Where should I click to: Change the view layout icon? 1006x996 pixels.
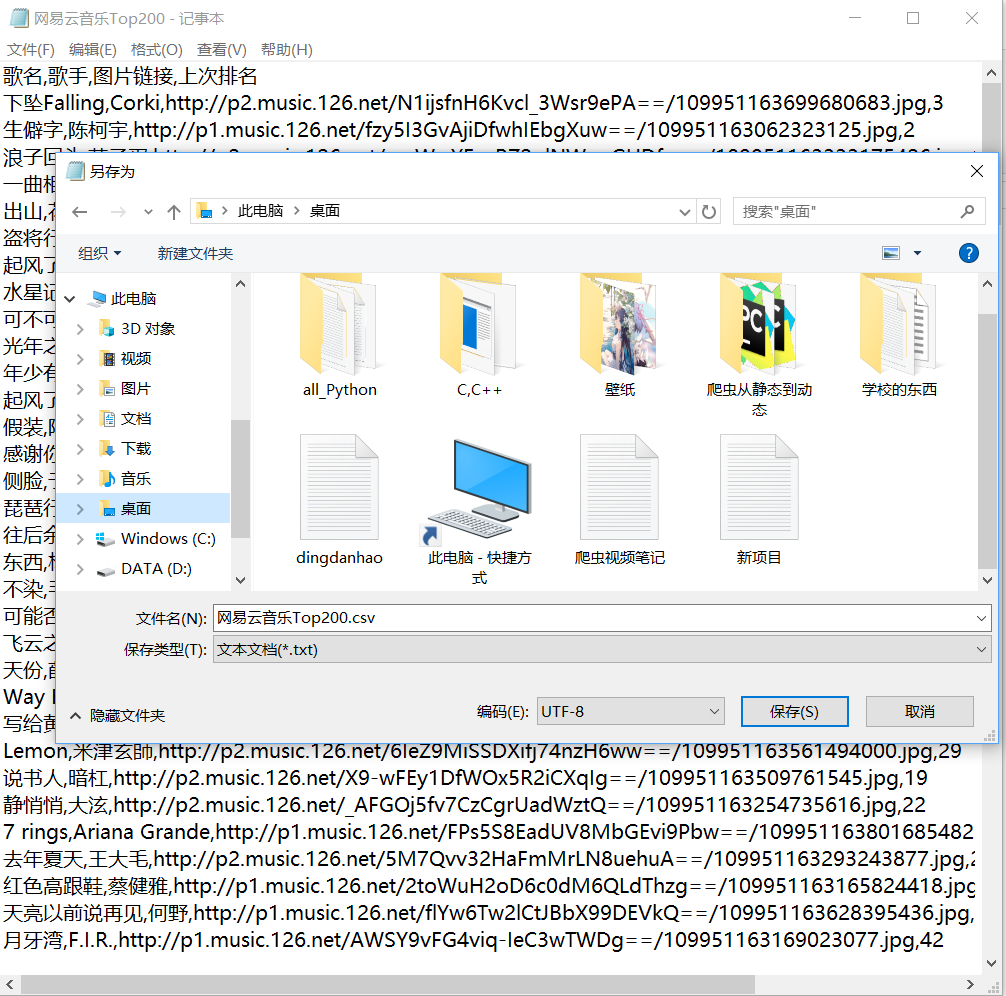click(x=891, y=253)
